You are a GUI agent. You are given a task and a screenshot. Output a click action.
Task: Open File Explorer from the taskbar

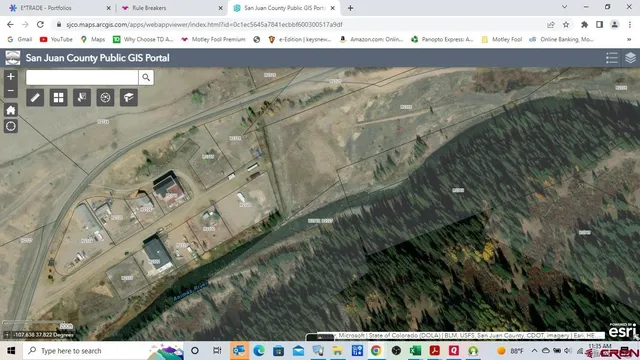338,351
